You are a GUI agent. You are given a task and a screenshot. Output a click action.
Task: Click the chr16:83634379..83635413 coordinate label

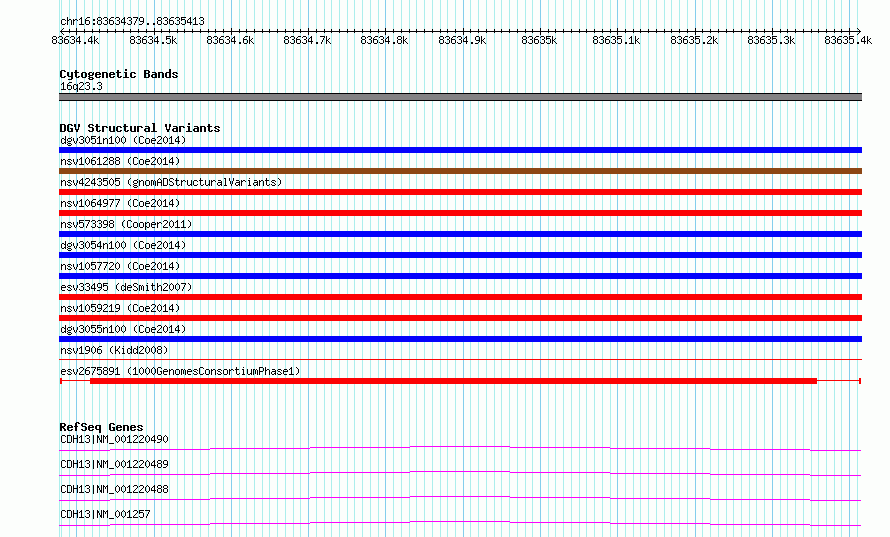pos(132,22)
